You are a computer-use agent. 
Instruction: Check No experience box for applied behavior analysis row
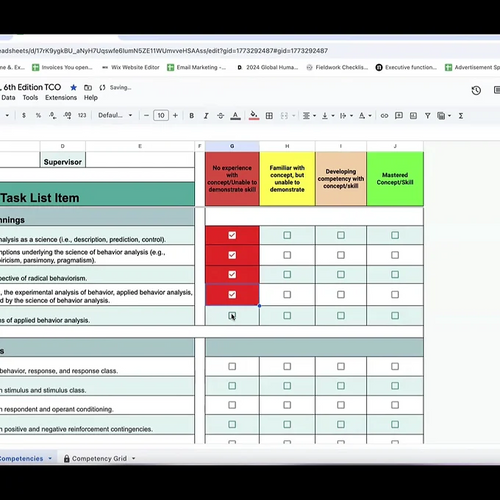(x=232, y=316)
